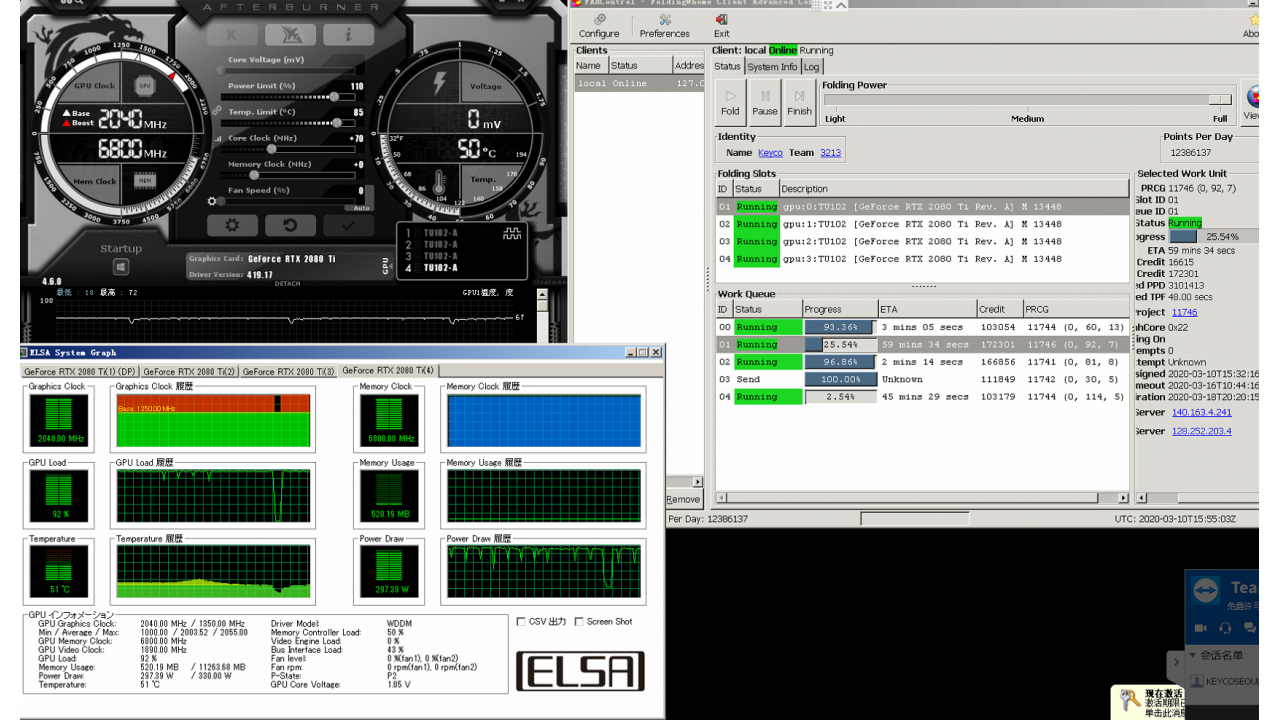
Task: Click Afterburner OC Scanner jet icon
Action: (291, 34)
